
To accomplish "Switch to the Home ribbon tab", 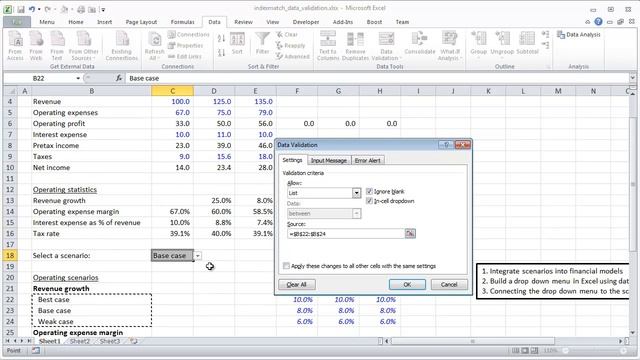I will pyautogui.click(x=76, y=22).
